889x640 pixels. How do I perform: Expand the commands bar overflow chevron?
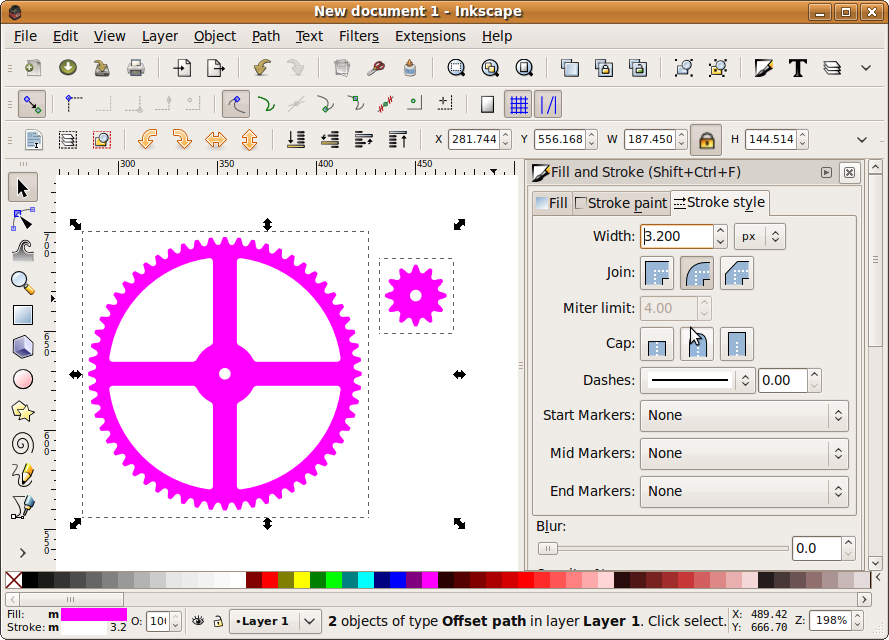[x=866, y=68]
